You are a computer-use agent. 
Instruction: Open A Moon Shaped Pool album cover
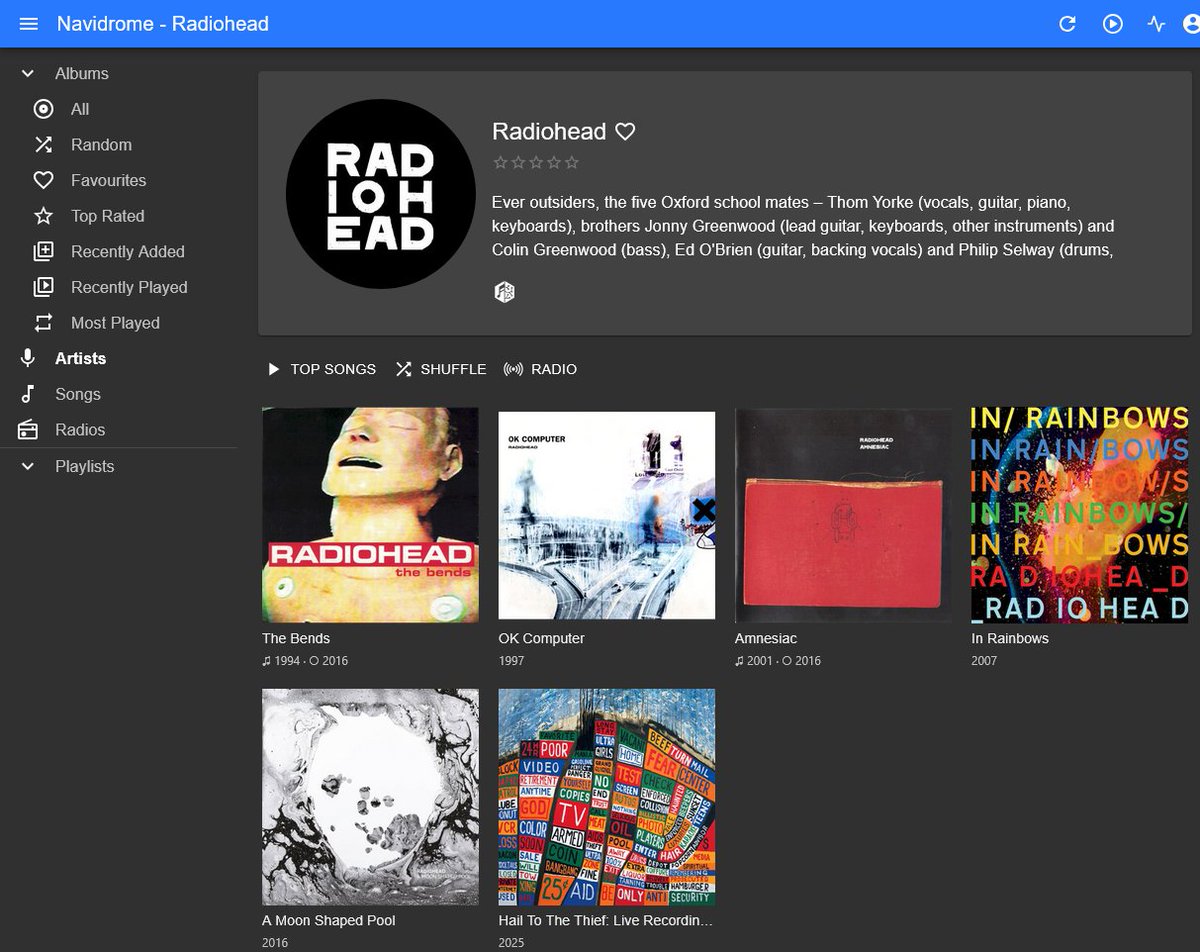click(370, 797)
